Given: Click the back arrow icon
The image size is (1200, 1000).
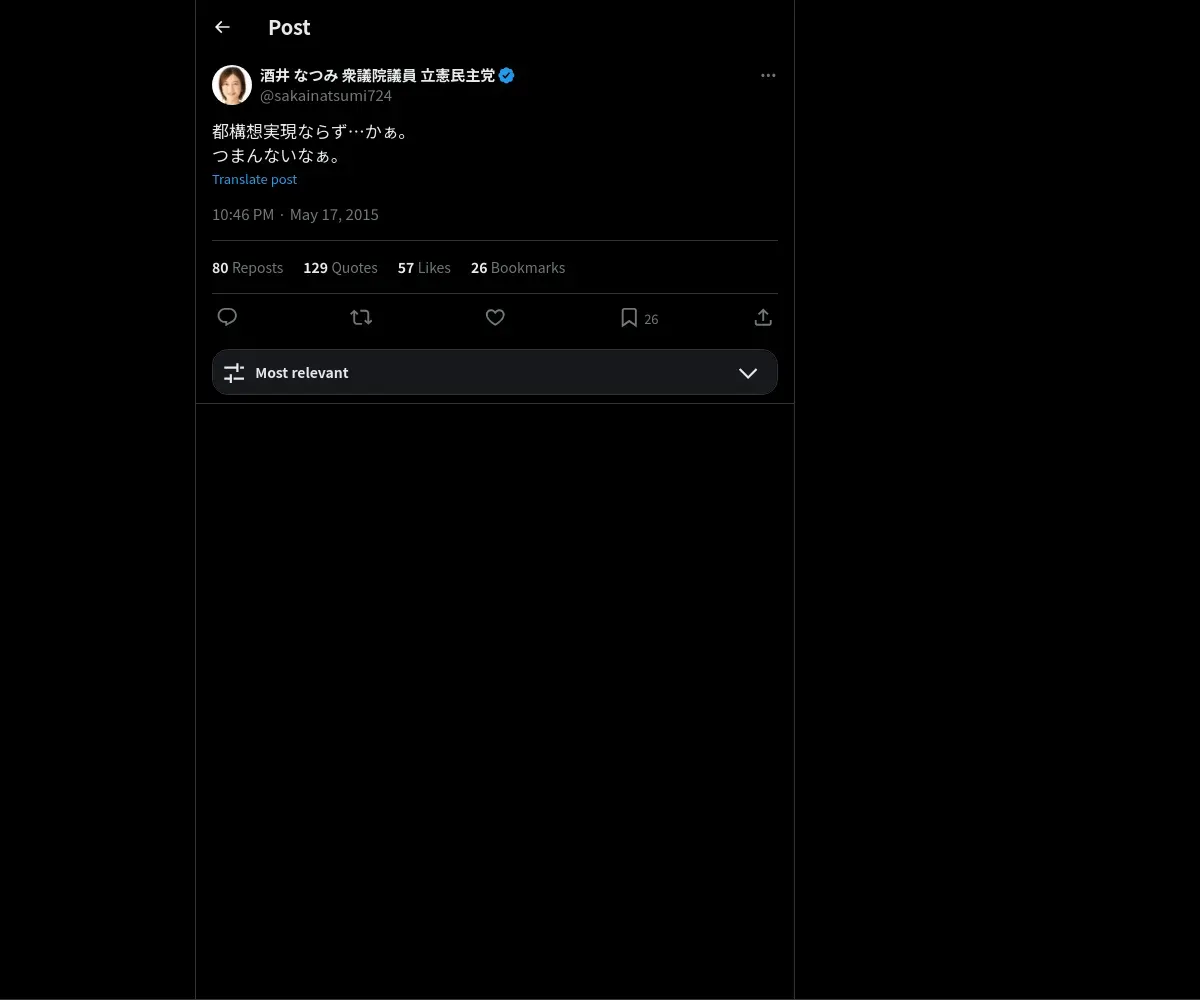Looking at the screenshot, I should tap(222, 28).
